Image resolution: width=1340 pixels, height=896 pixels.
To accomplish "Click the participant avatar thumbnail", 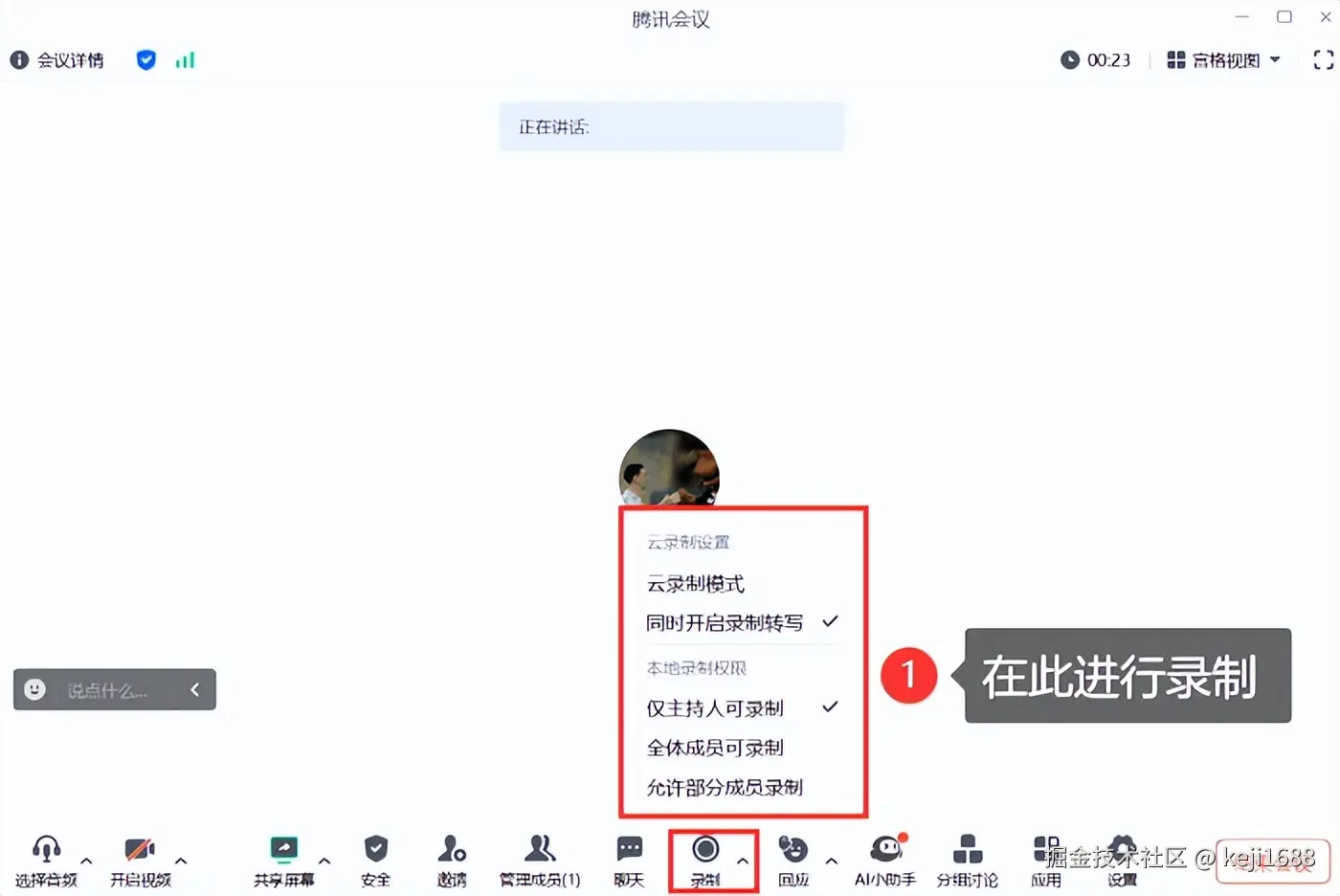I will point(669,467).
